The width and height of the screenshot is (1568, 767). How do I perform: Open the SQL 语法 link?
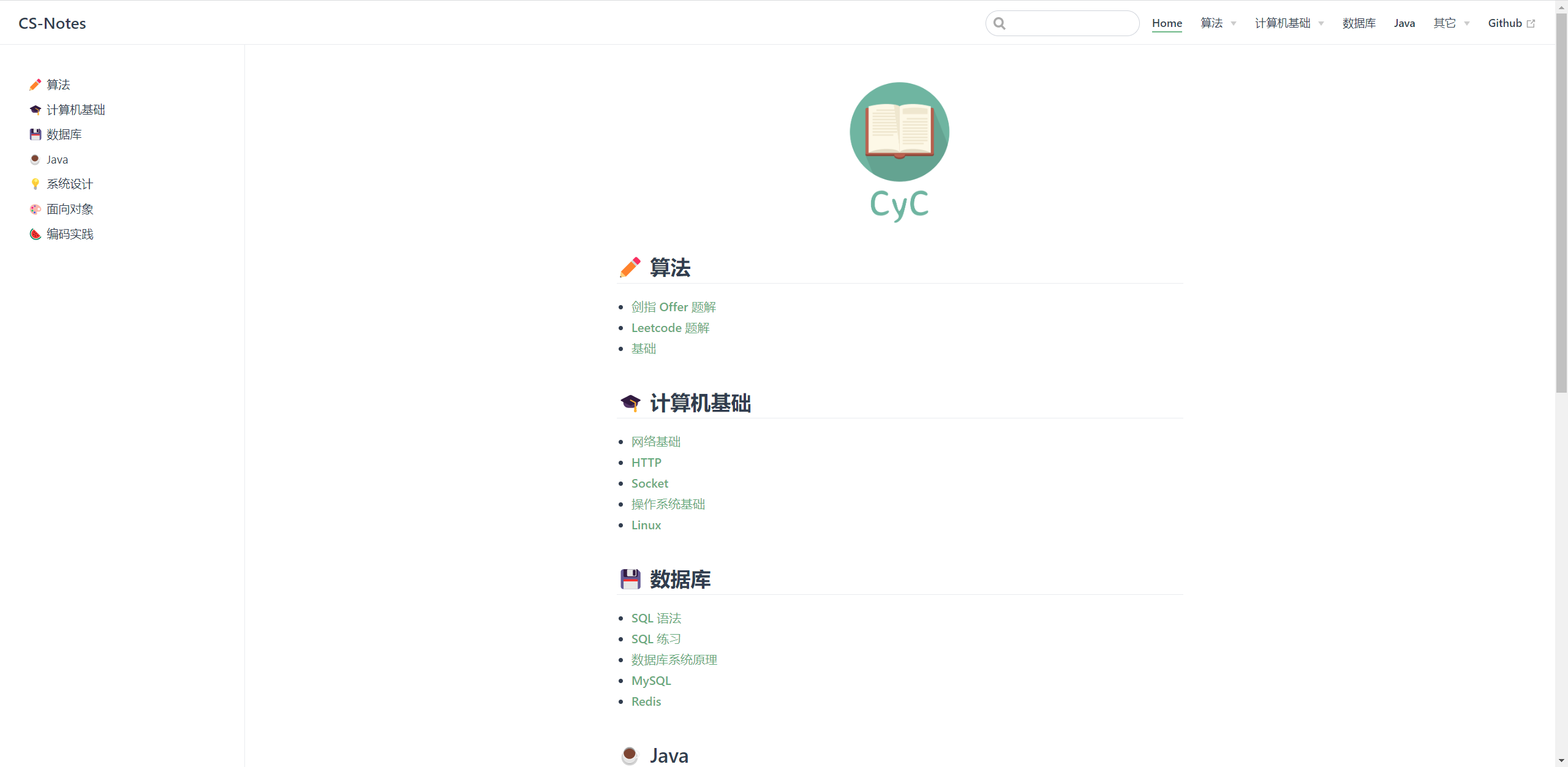point(656,618)
